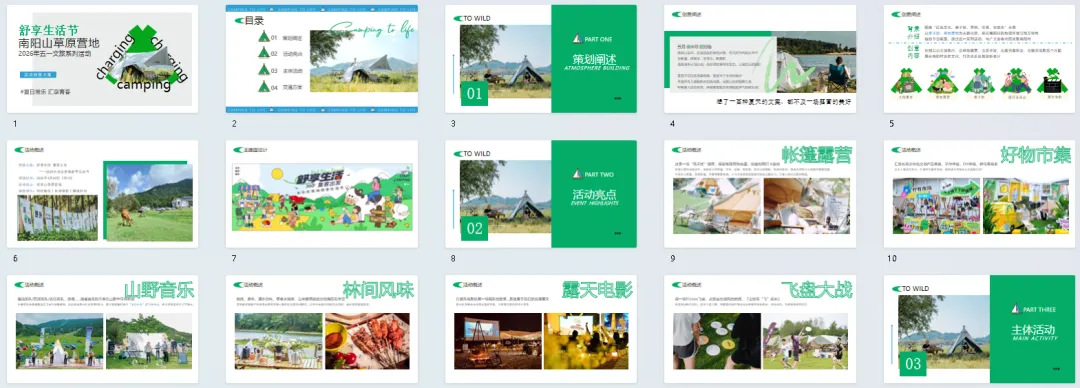This screenshot has width=1080, height=388.
Task: Select slide 6 thumbnail with grassland hill photo
Action: 103,194
